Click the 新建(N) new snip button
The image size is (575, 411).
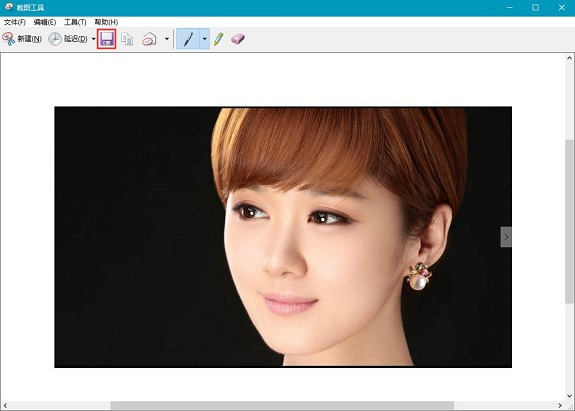22,39
